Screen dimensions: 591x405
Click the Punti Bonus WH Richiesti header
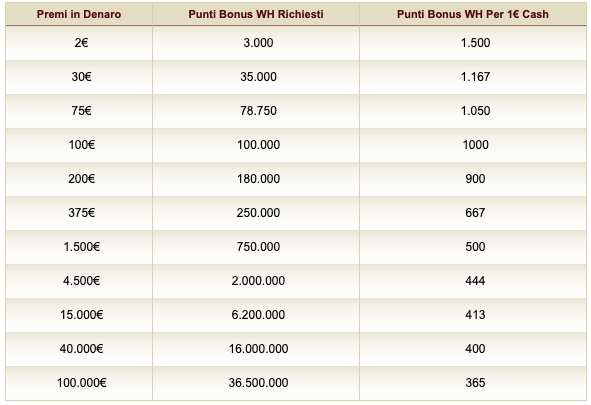[x=256, y=14]
